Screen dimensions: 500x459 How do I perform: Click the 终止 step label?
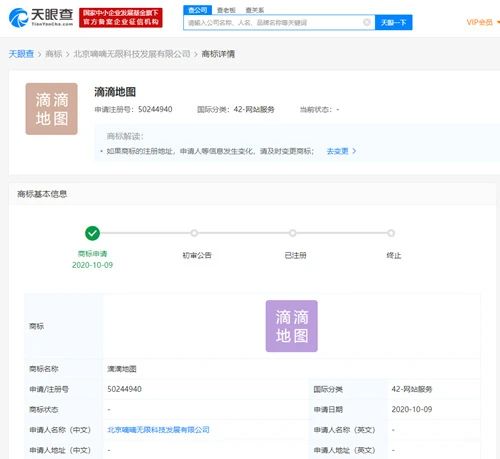pos(394,256)
